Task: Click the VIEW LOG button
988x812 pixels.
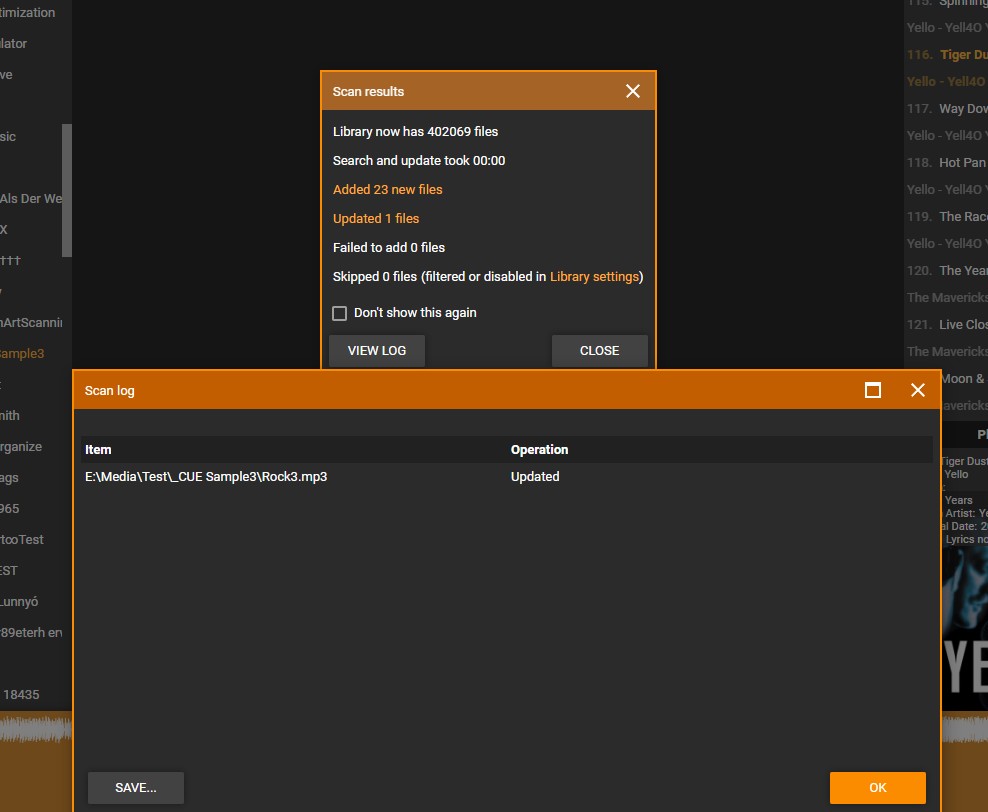Action: 377,351
